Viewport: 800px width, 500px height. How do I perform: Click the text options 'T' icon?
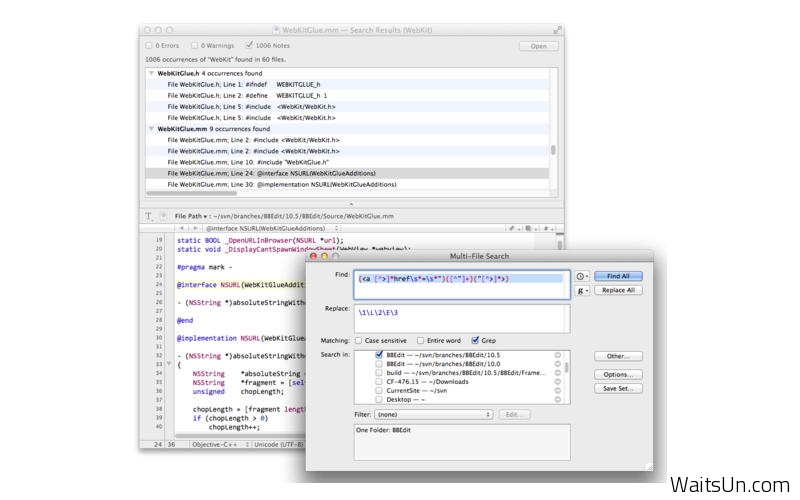148,216
